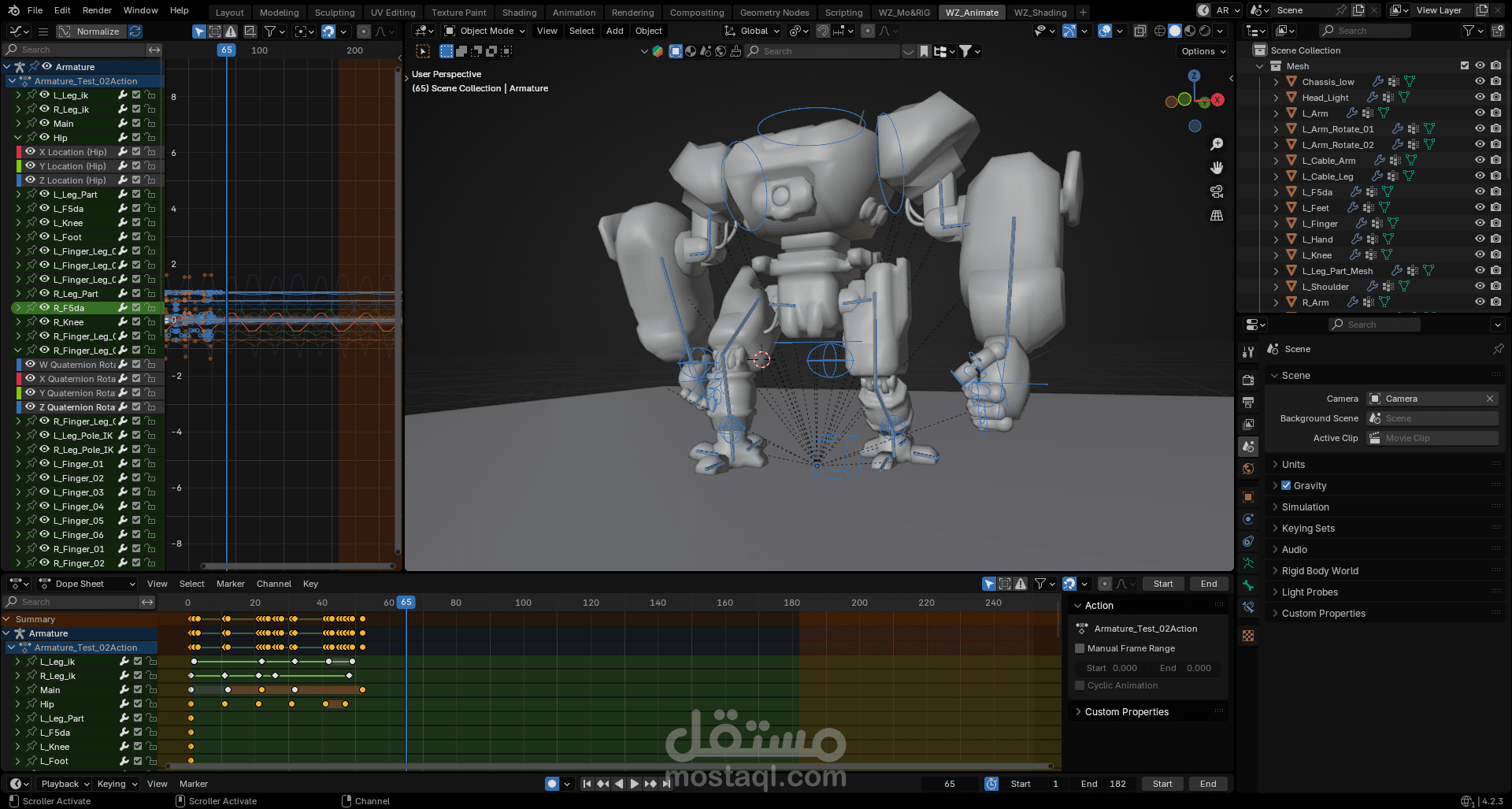Hide Head_Light with its eye icon
1512x809 pixels.
click(x=1480, y=98)
